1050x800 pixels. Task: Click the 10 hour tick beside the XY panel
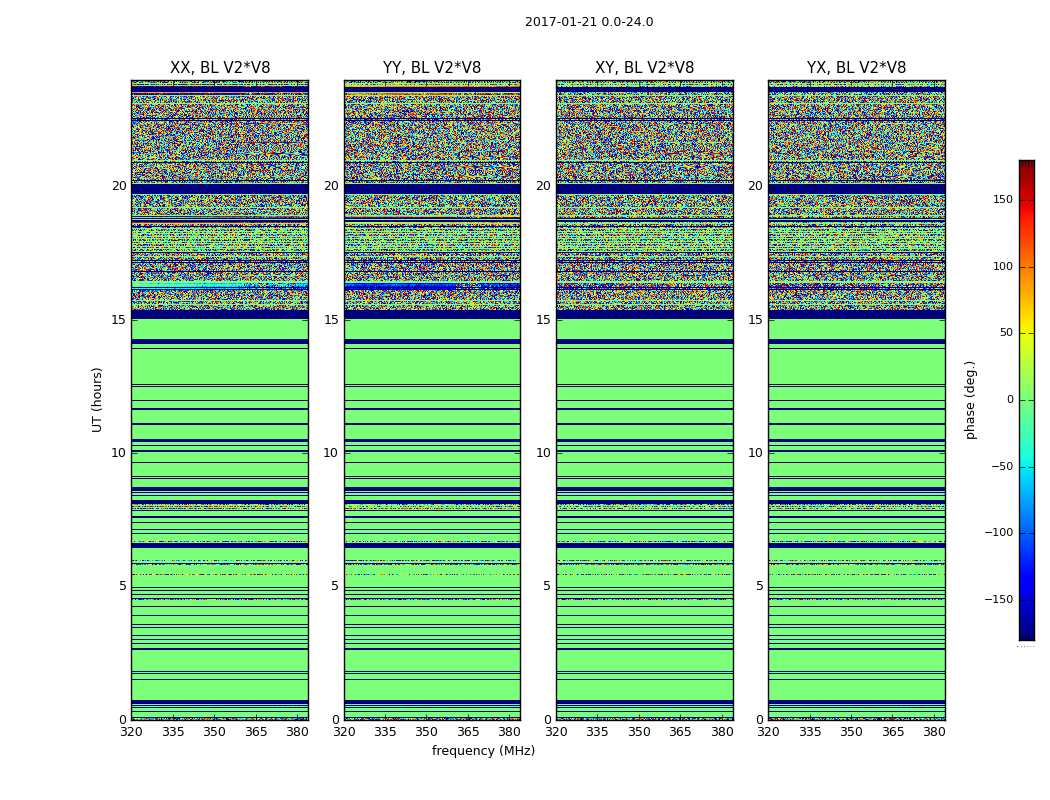click(x=542, y=453)
